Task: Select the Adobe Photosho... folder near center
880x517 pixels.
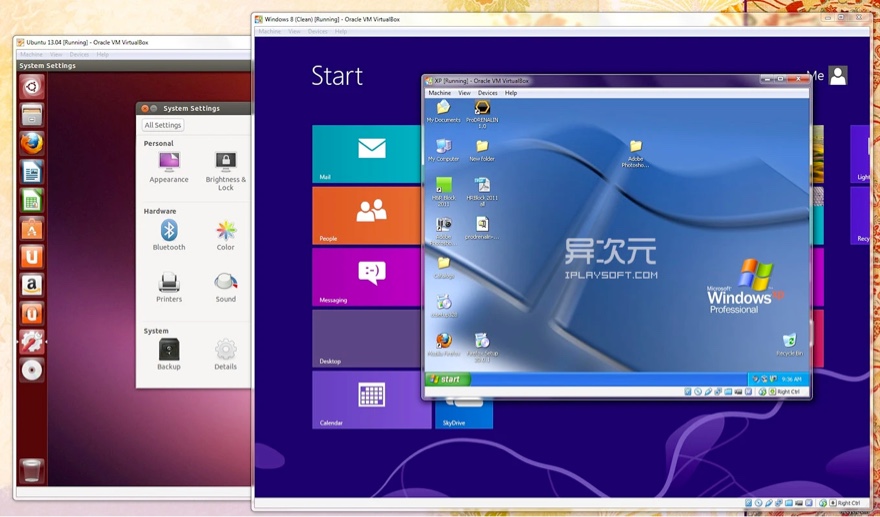Action: tap(635, 153)
